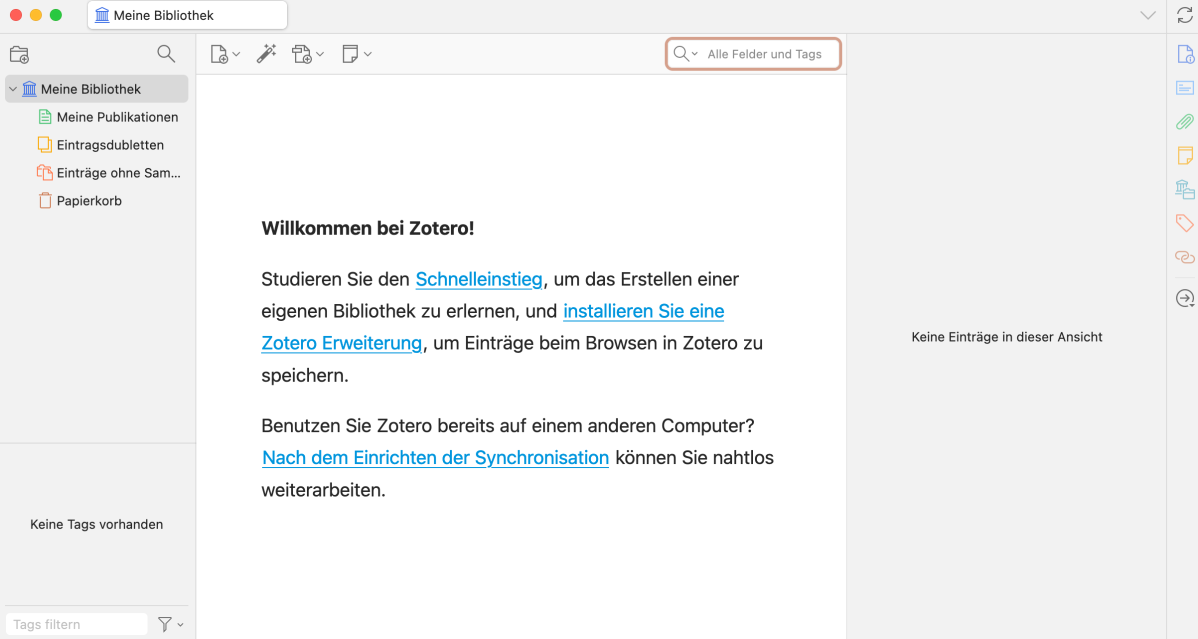
Task: Click the Tags filtern input field
Action: pos(75,623)
